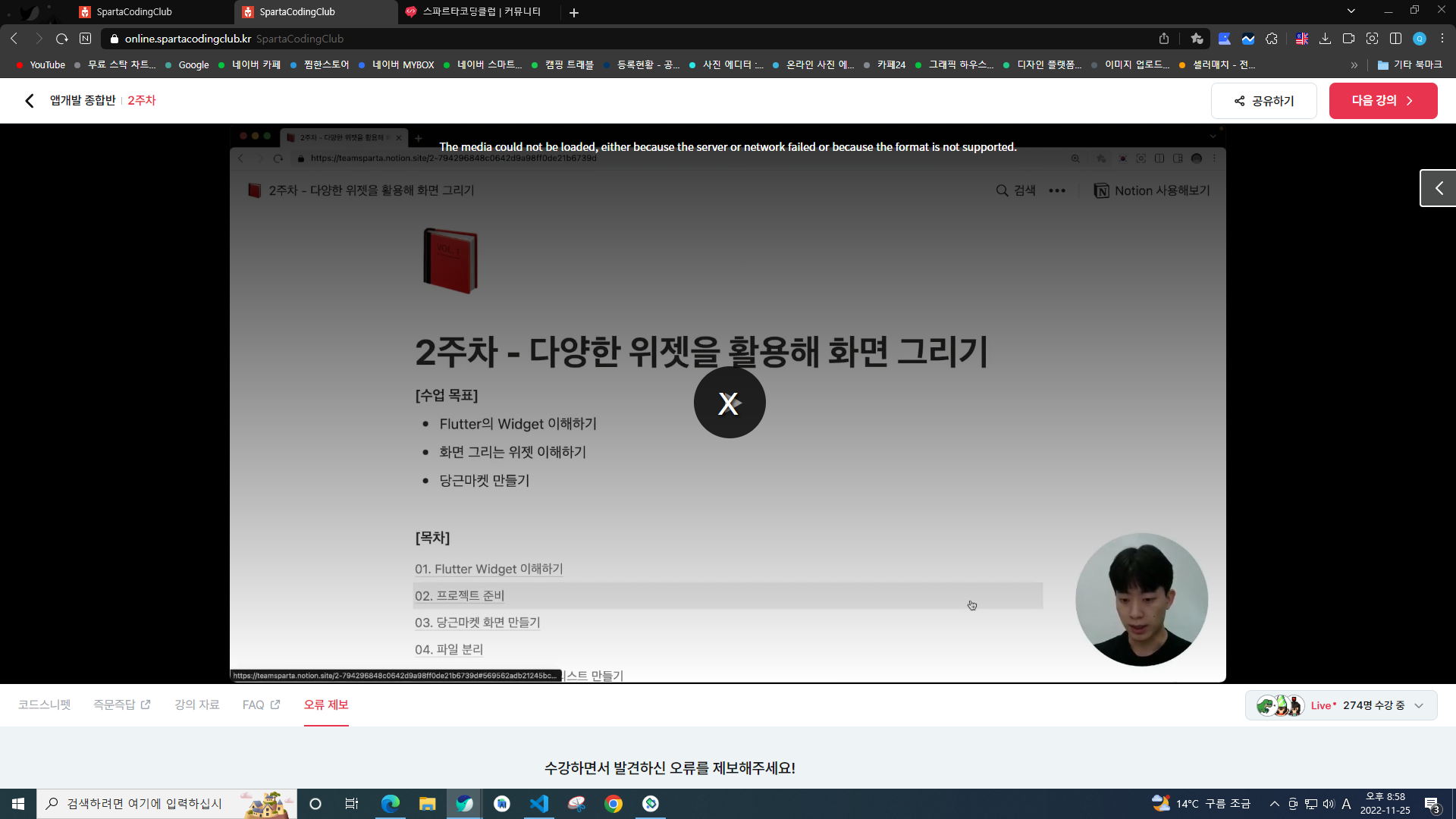Go to next lecture with 다음 강의
Image resolution: width=1456 pixels, height=819 pixels.
pos(1383,101)
